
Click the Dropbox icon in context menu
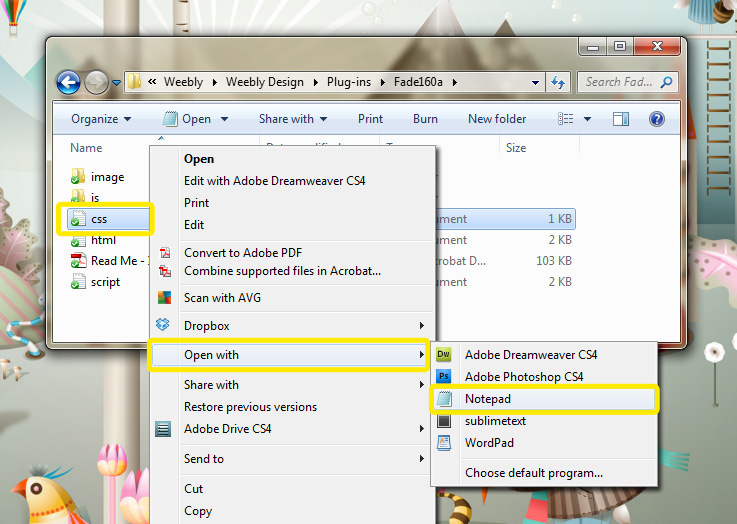[x=164, y=326]
